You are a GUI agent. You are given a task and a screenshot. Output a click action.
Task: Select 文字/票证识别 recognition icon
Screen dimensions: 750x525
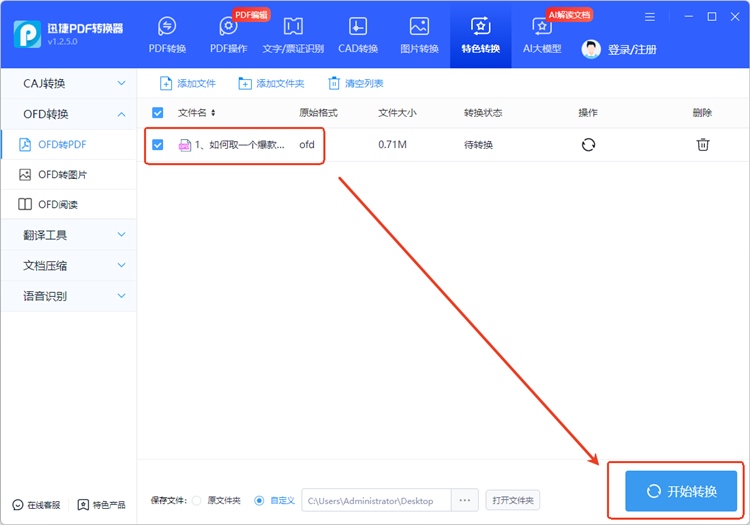click(293, 26)
